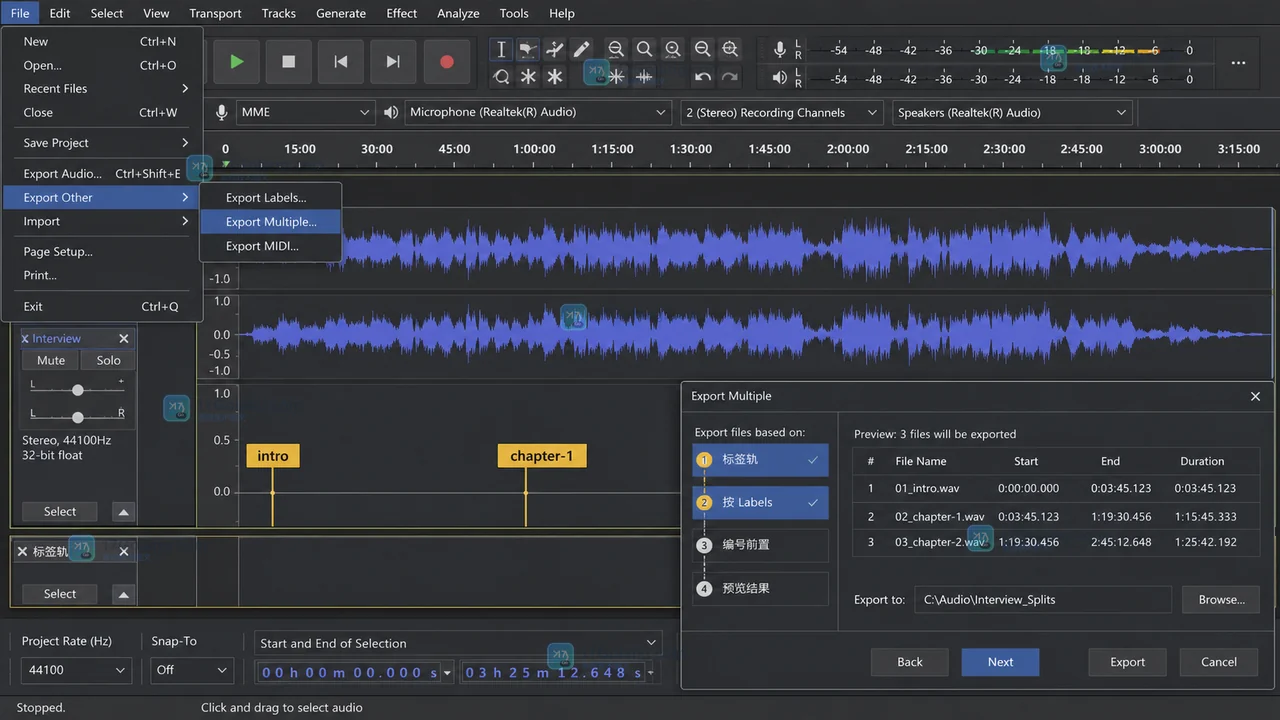Stop playback with the Stop button

click(x=289, y=62)
